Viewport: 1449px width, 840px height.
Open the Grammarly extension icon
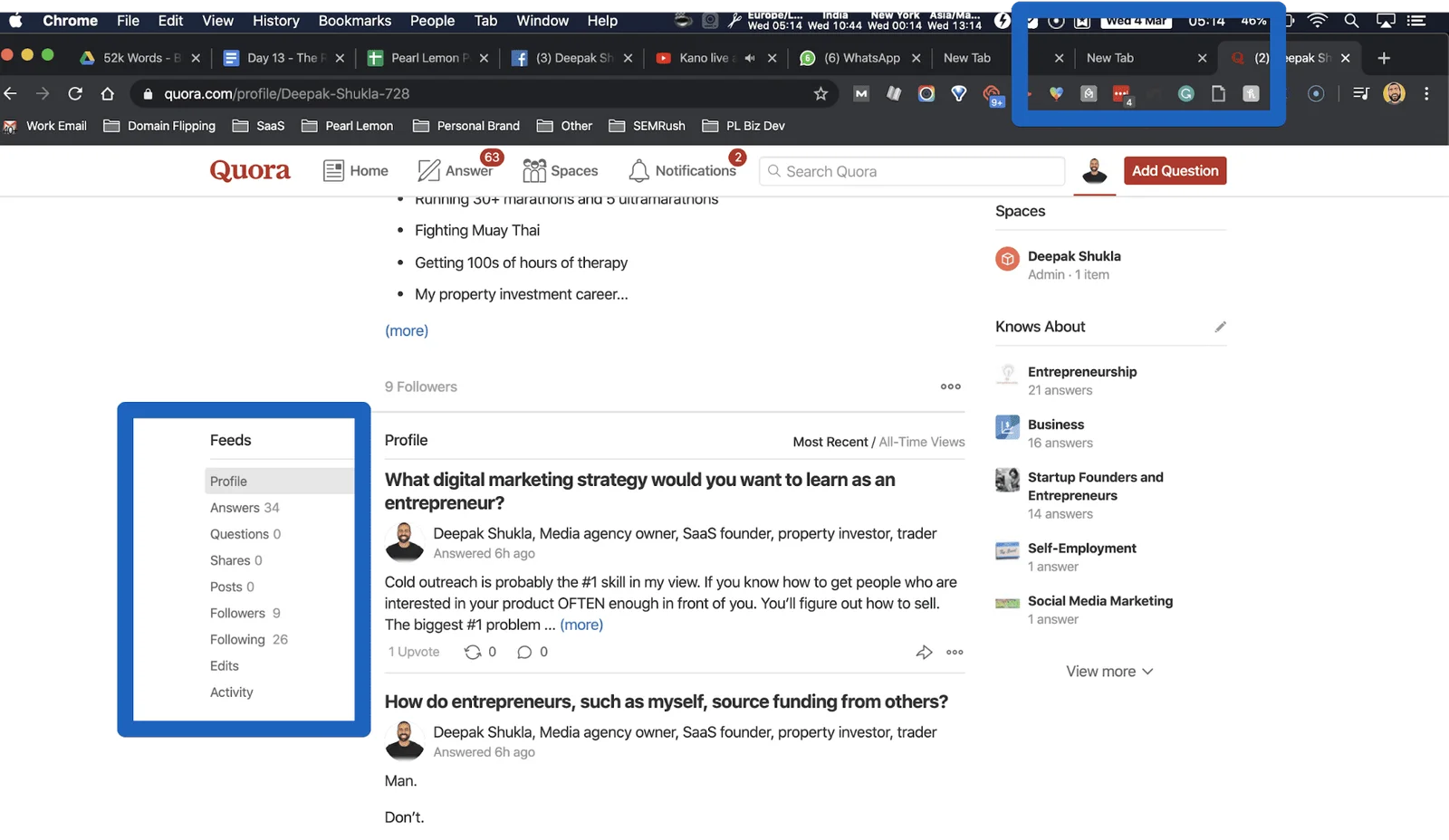1185,93
